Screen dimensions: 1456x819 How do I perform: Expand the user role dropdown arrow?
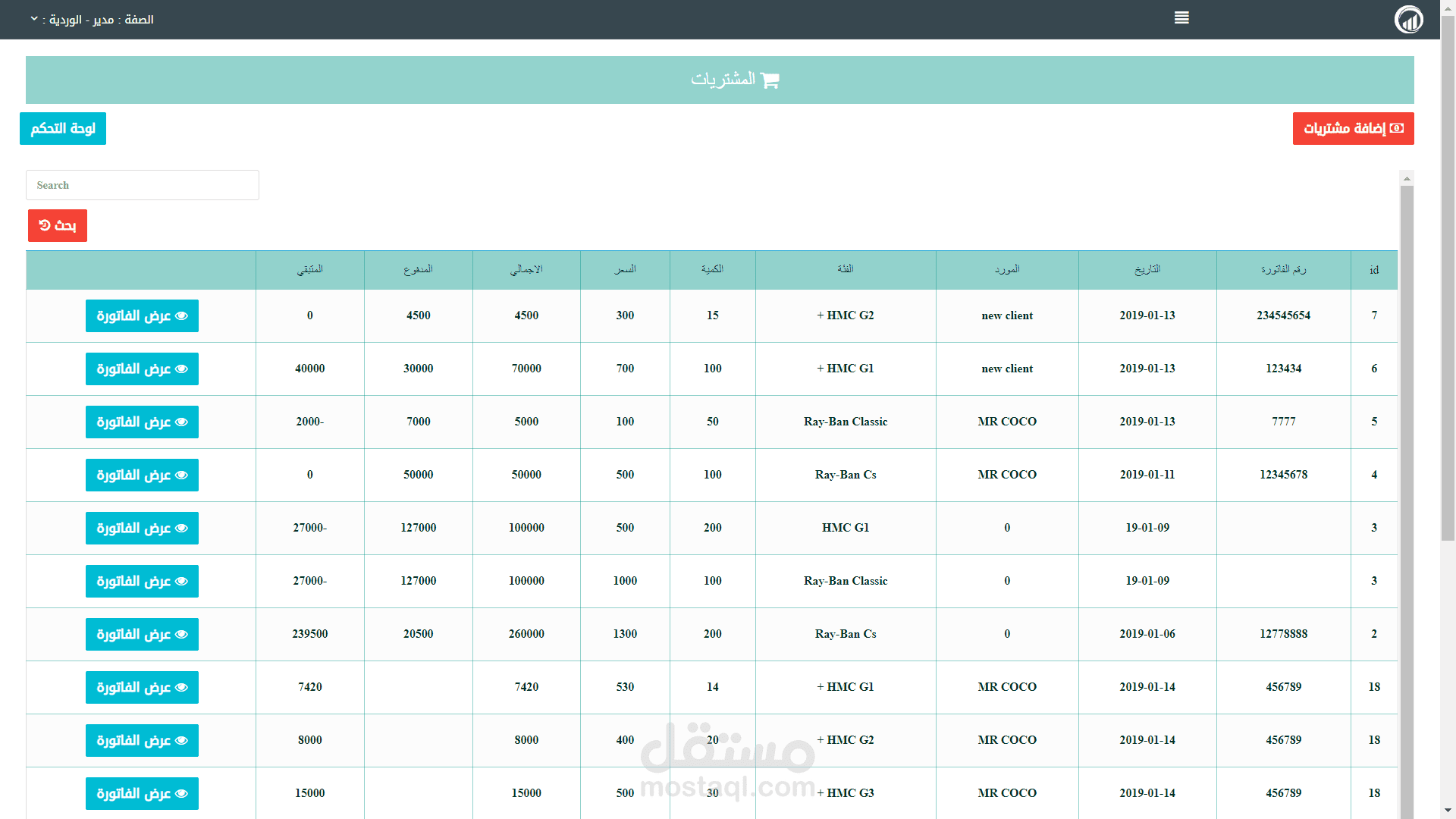click(34, 19)
